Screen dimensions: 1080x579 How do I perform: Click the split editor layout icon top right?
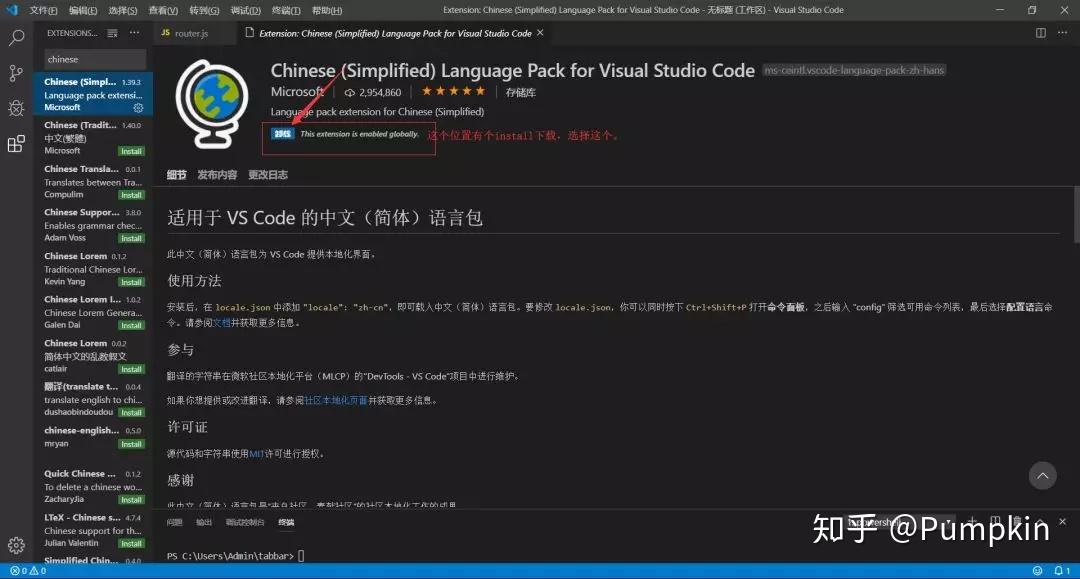tap(1041, 32)
